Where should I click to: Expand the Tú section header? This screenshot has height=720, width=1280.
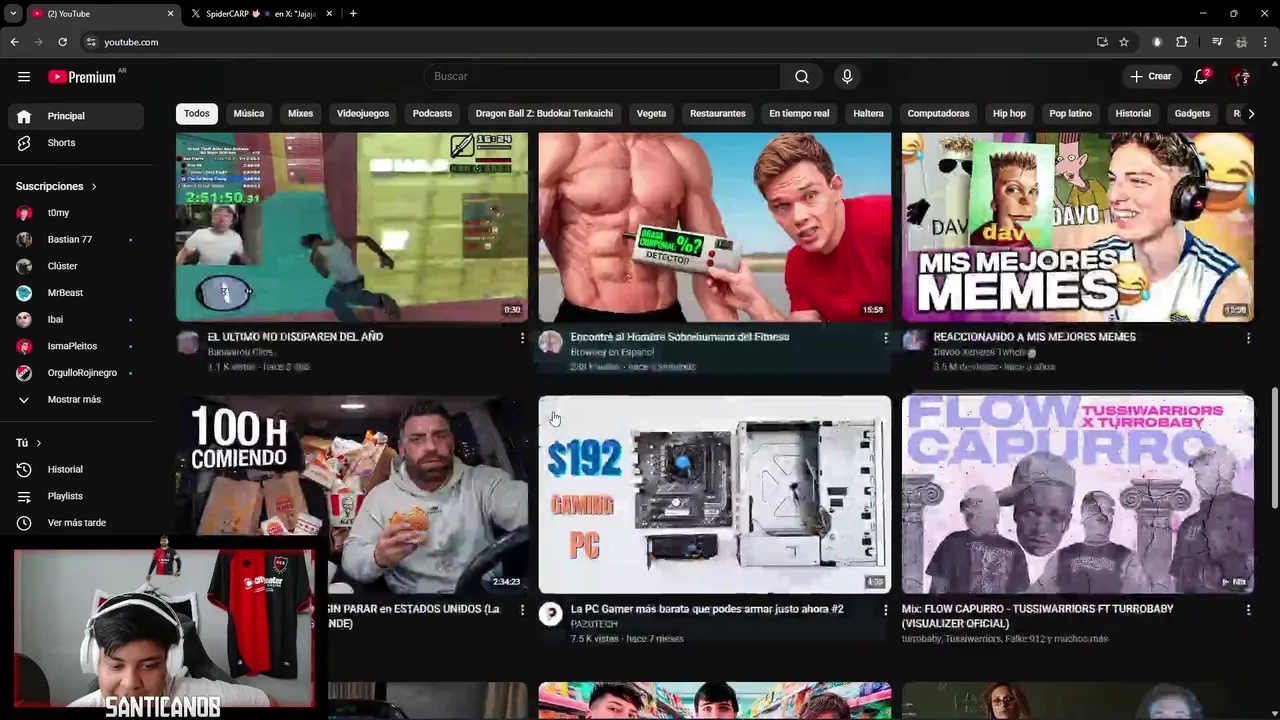click(28, 443)
